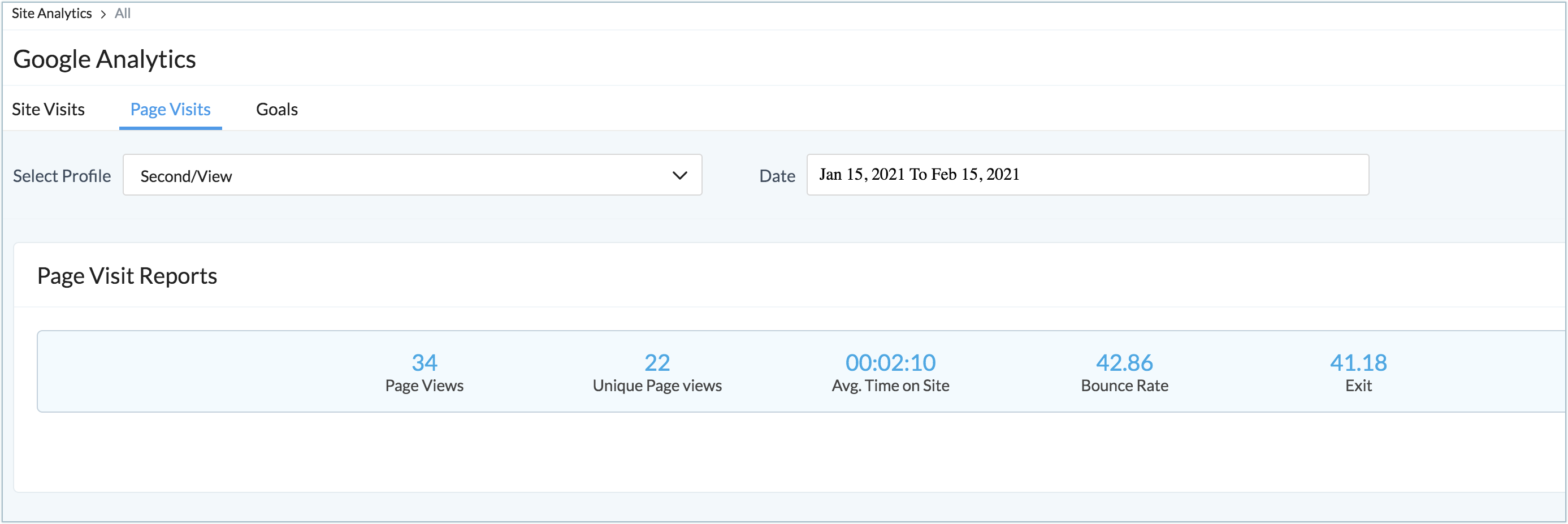This screenshot has width=1568, height=524.
Task: Click the Google Analytics heading
Action: (x=105, y=59)
